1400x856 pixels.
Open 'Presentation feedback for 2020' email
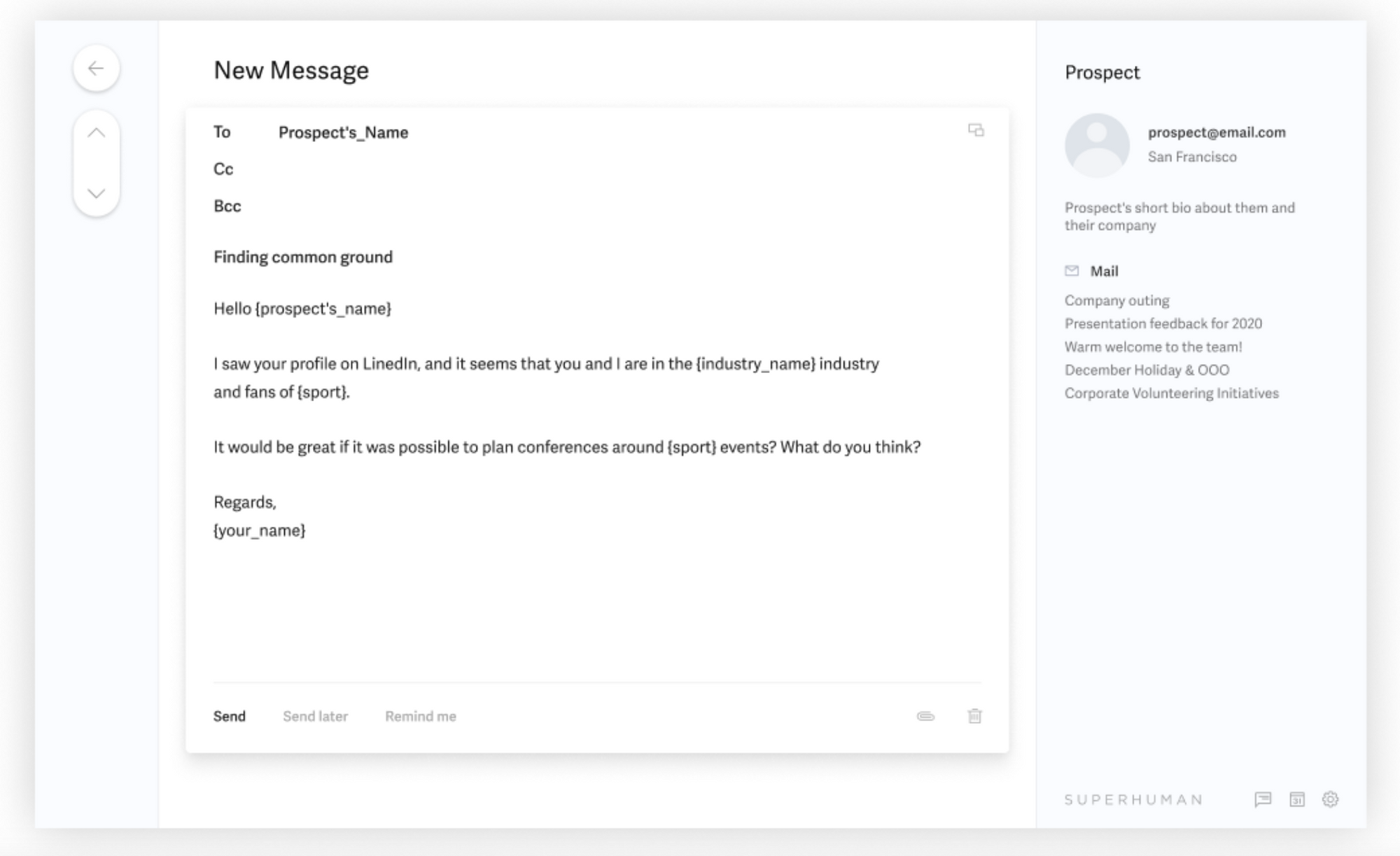pos(1163,324)
